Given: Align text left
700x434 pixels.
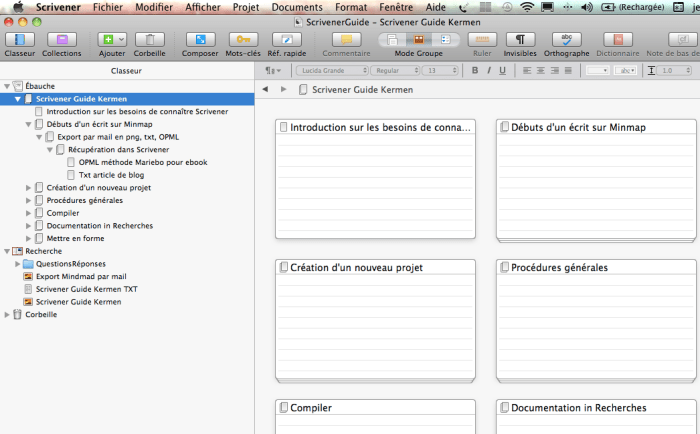Looking at the screenshot, I should (x=527, y=71).
